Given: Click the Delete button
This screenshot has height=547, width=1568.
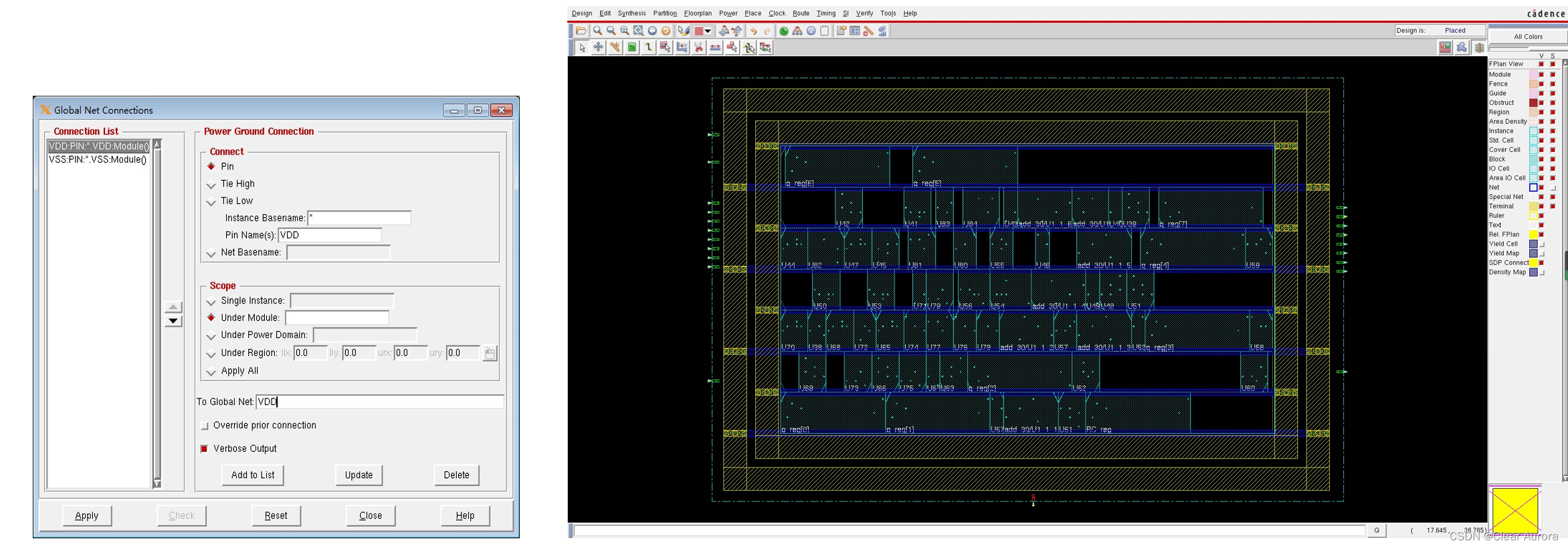Looking at the screenshot, I should pyautogui.click(x=456, y=475).
